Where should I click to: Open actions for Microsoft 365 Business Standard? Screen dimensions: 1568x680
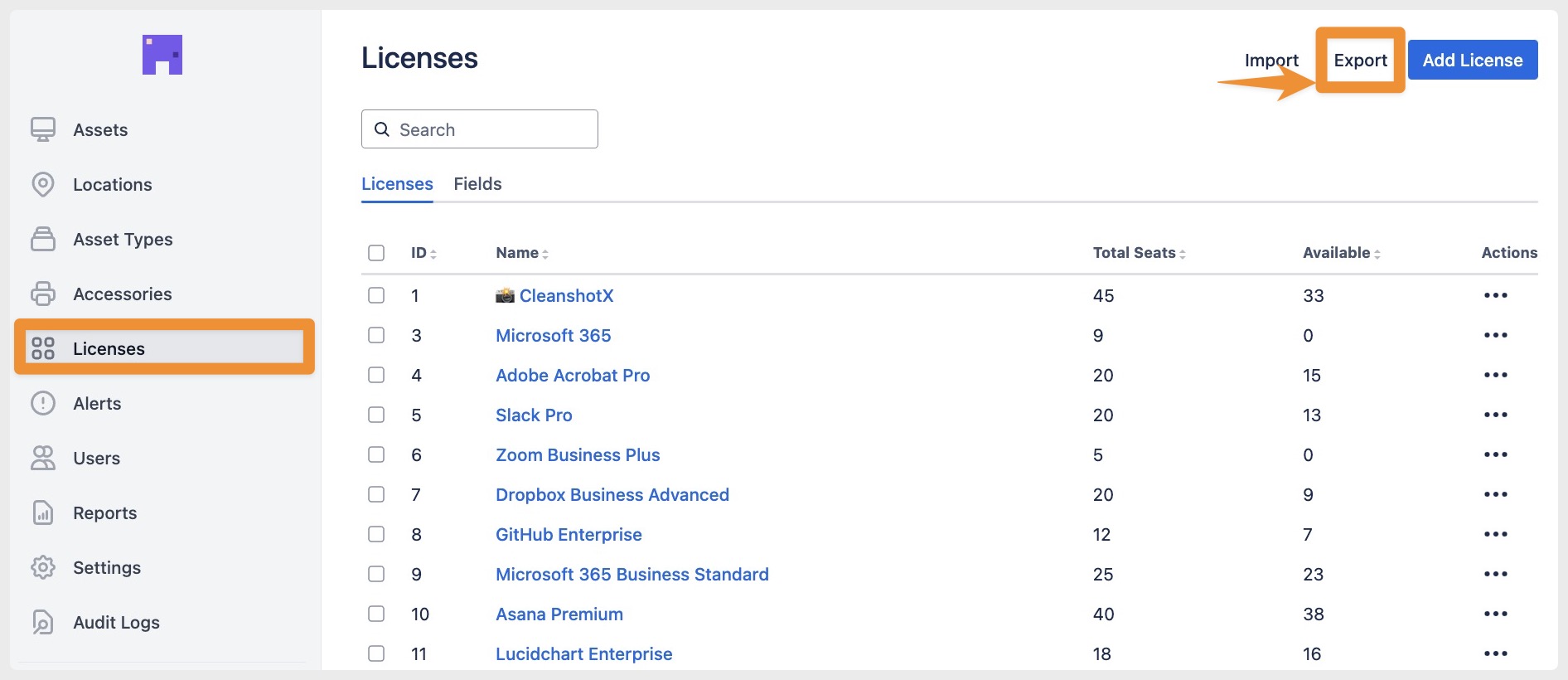[1496, 574]
